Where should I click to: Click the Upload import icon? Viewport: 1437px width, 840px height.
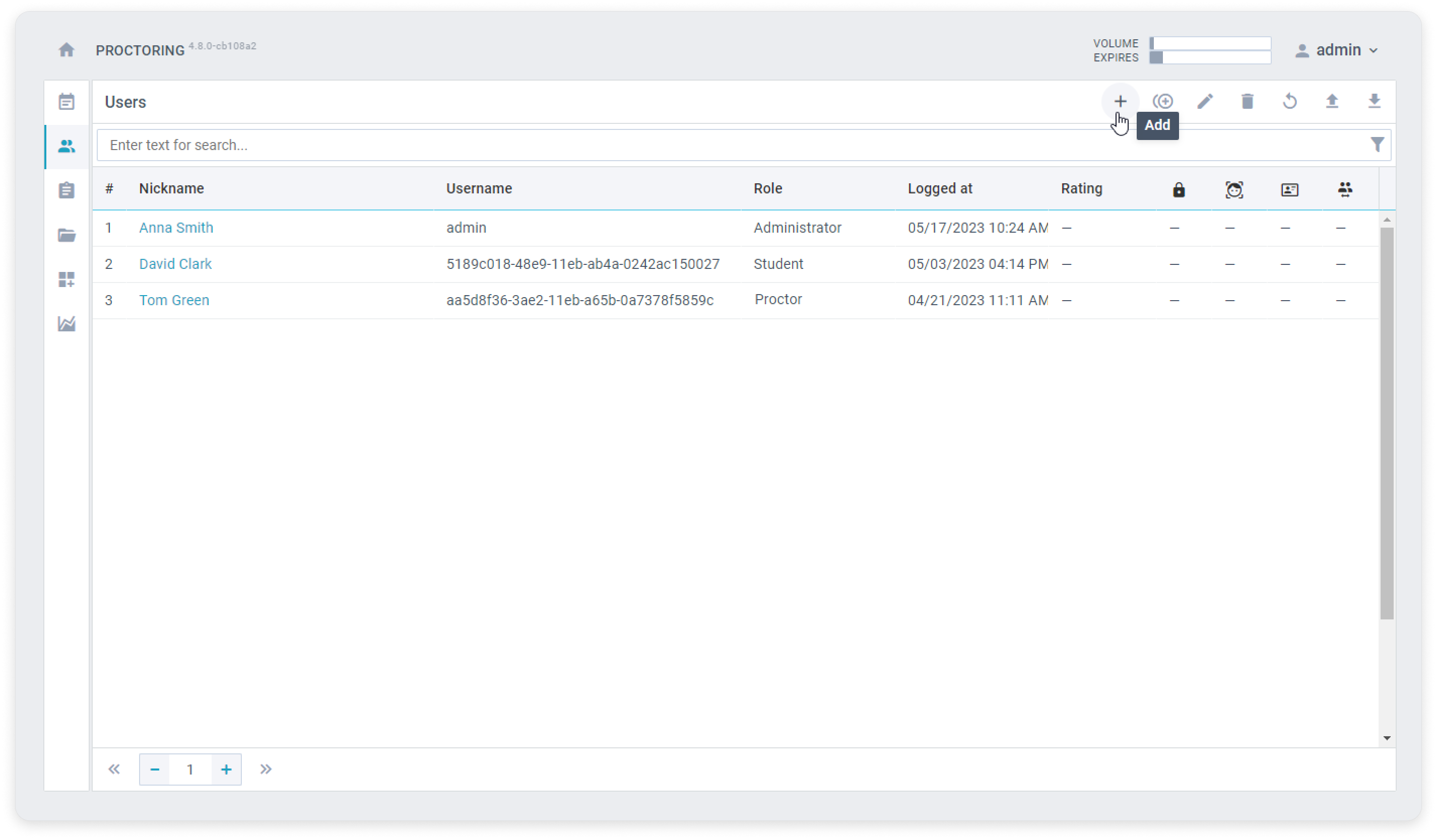click(1332, 101)
